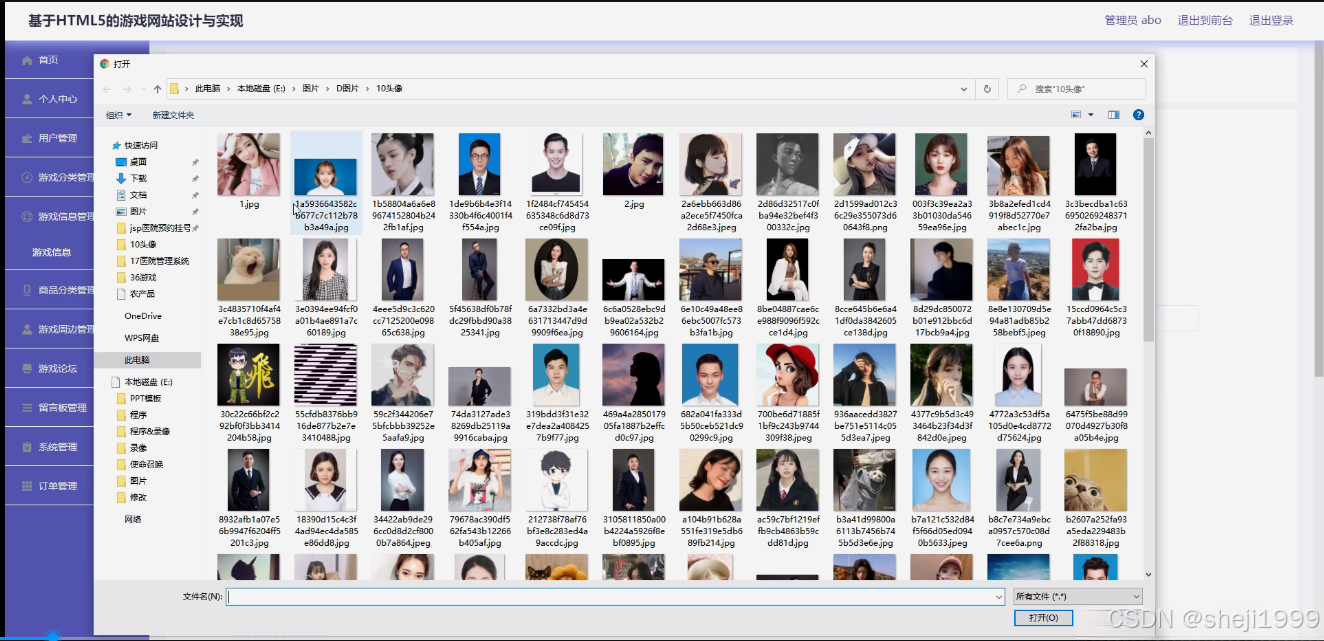Open 17医院管理系统 folder in sidebar

(x=159, y=261)
